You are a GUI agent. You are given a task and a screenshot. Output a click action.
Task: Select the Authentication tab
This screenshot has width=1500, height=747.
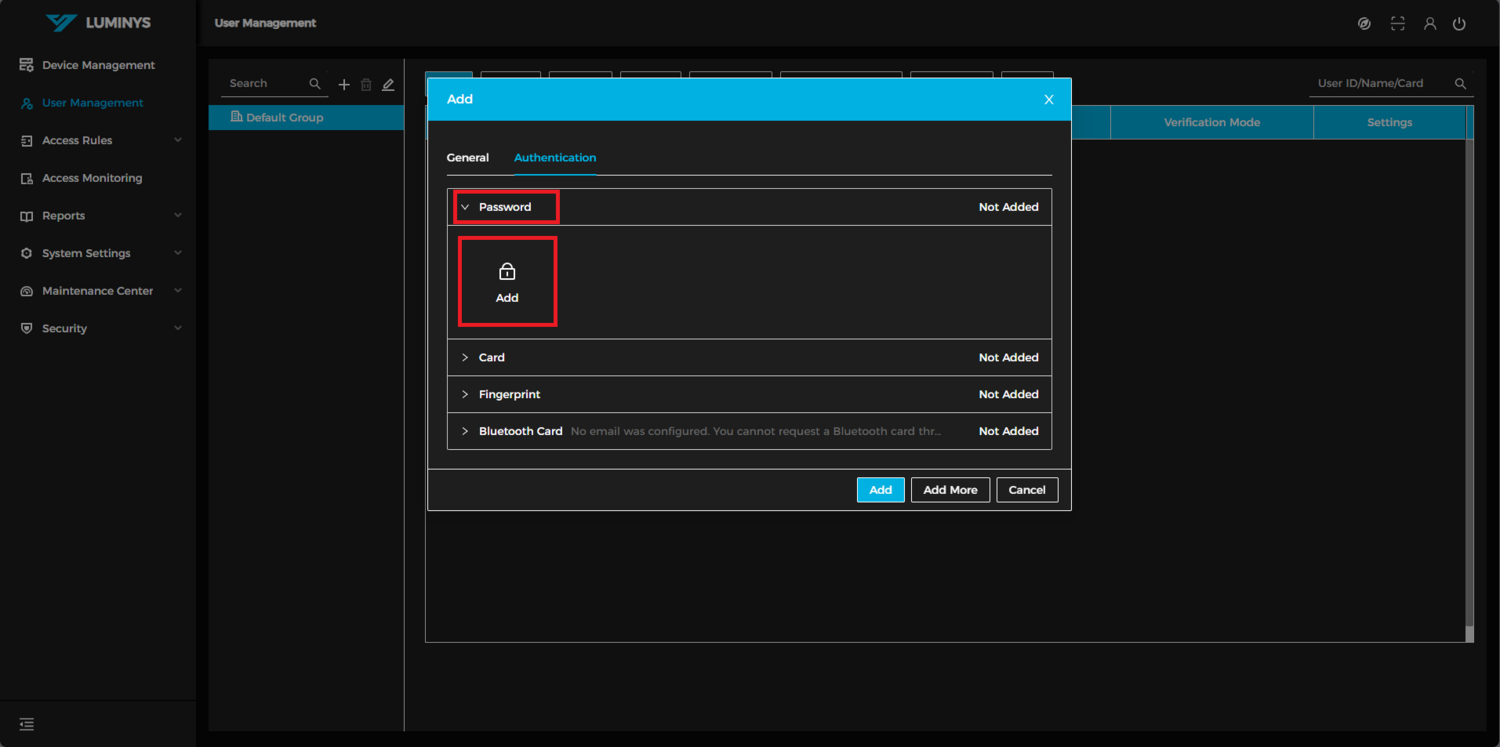click(x=555, y=157)
